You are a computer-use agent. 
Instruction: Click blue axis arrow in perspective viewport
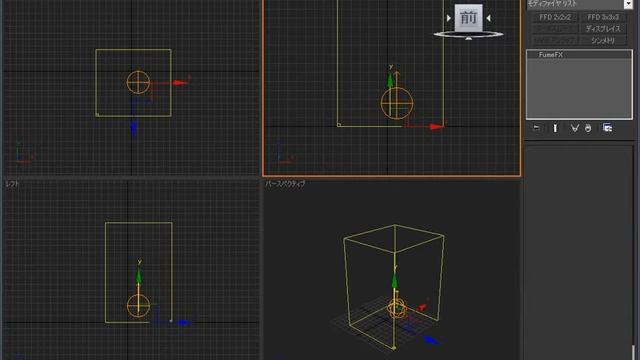tap(431, 340)
